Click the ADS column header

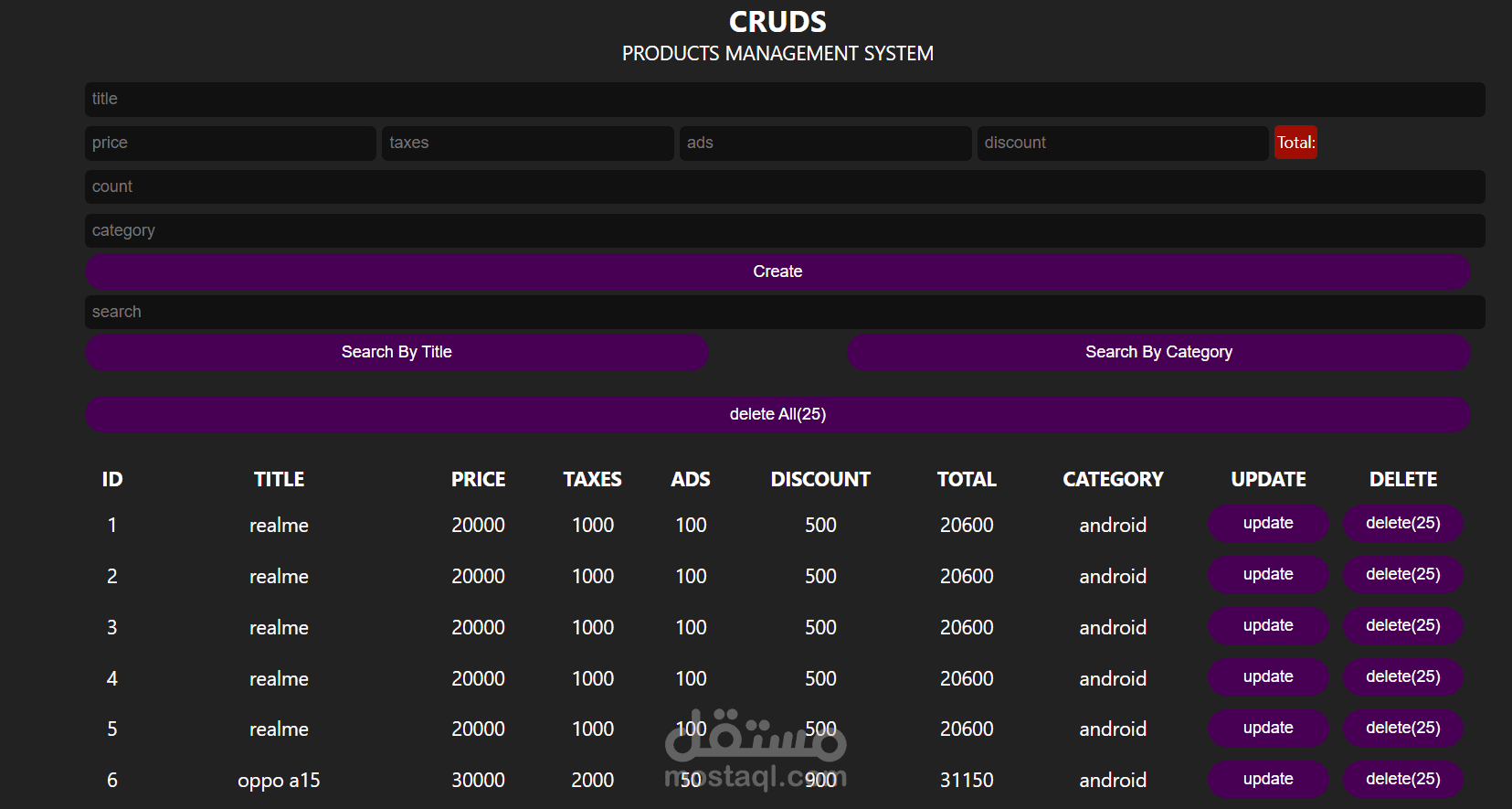click(x=691, y=479)
